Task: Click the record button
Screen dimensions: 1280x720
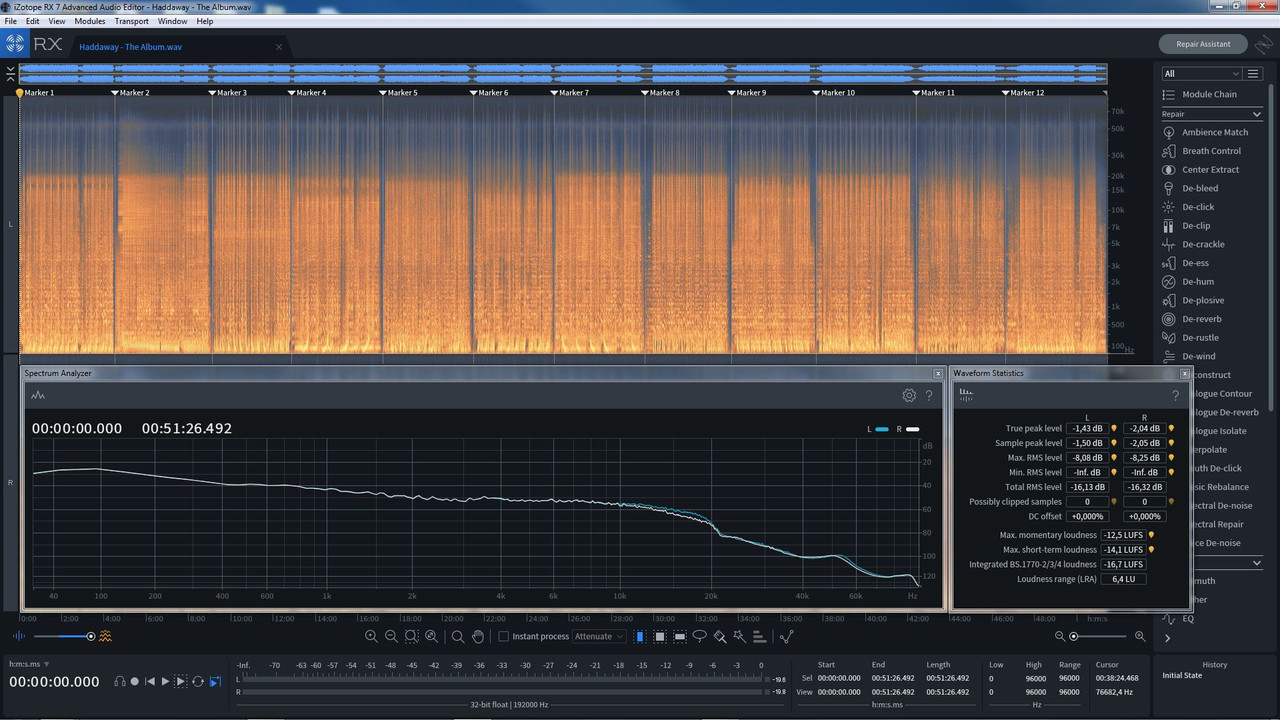Action: (134, 681)
